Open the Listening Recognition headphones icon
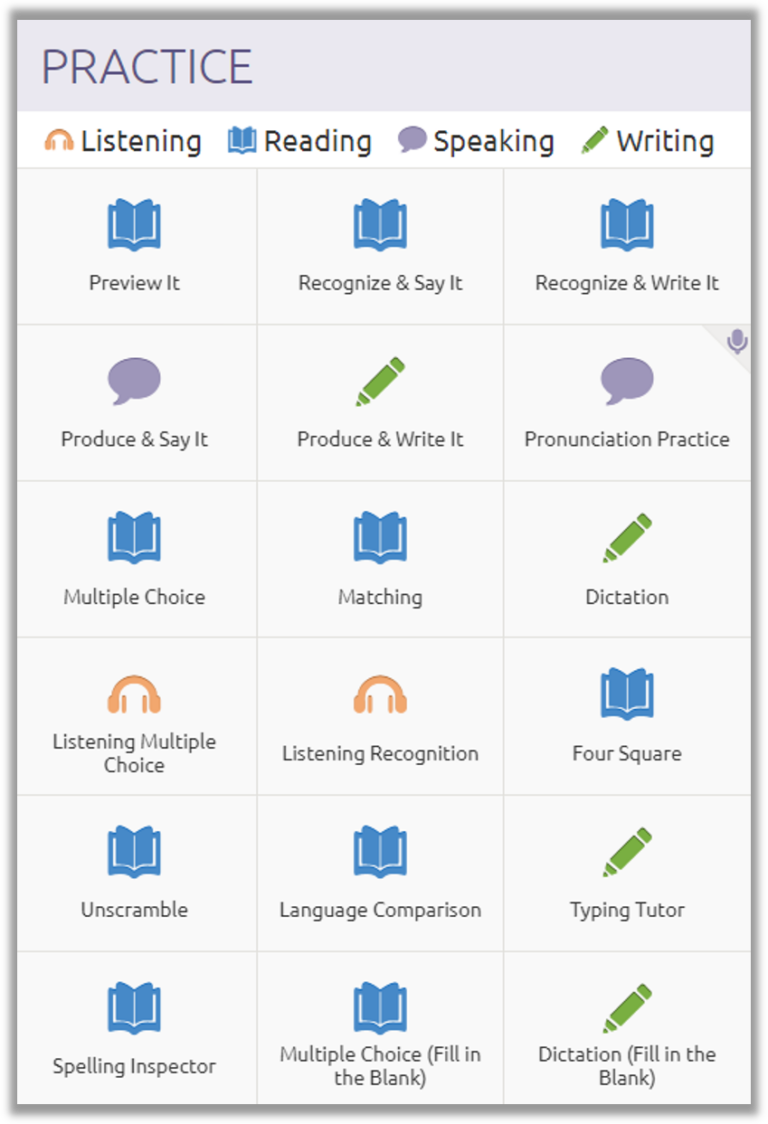This screenshot has width=768, height=1124. 380,693
